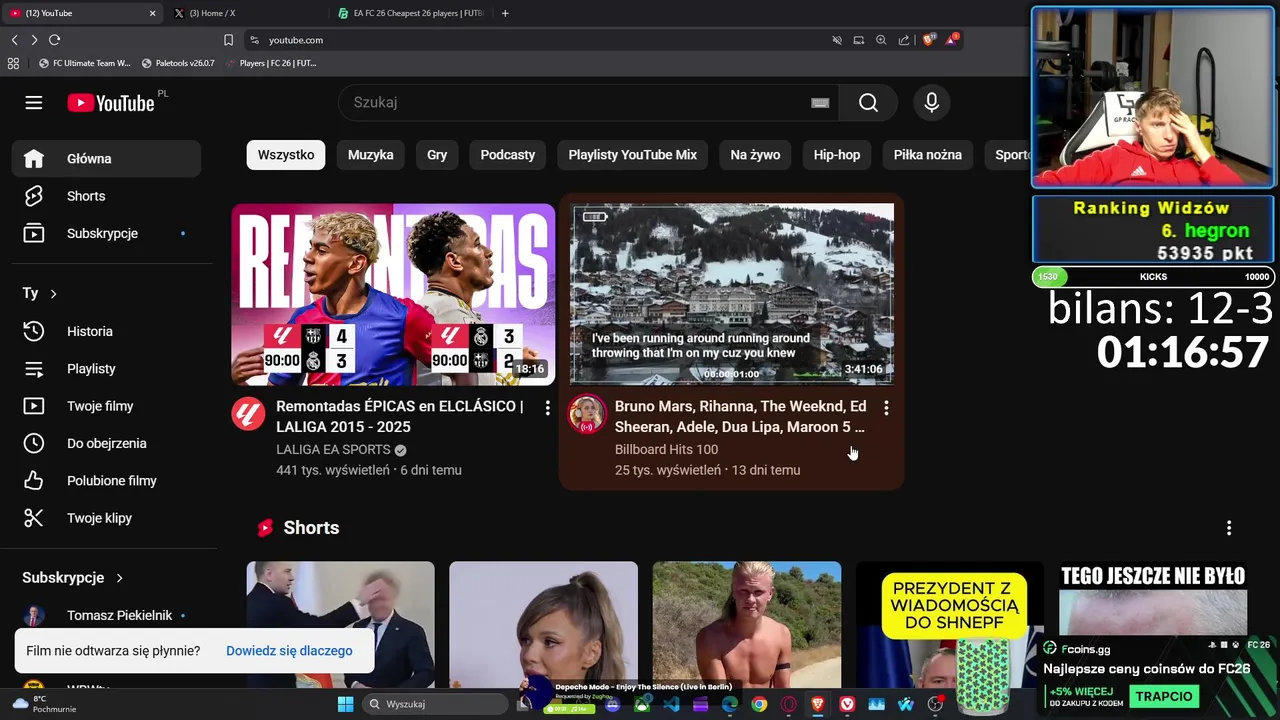Click the taskbar Wyszukaj search box
The image size is (1280, 720).
coord(434,704)
